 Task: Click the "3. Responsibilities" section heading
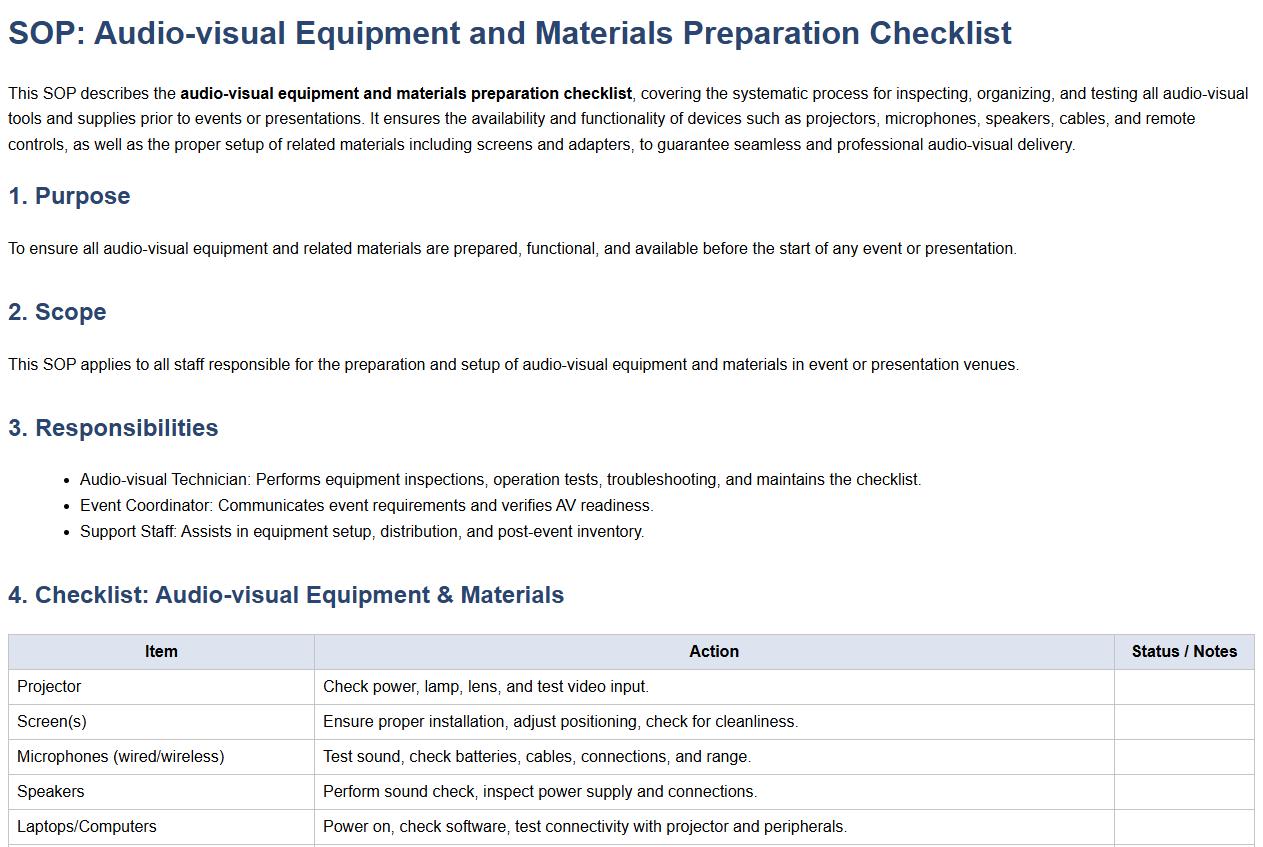pos(113,428)
